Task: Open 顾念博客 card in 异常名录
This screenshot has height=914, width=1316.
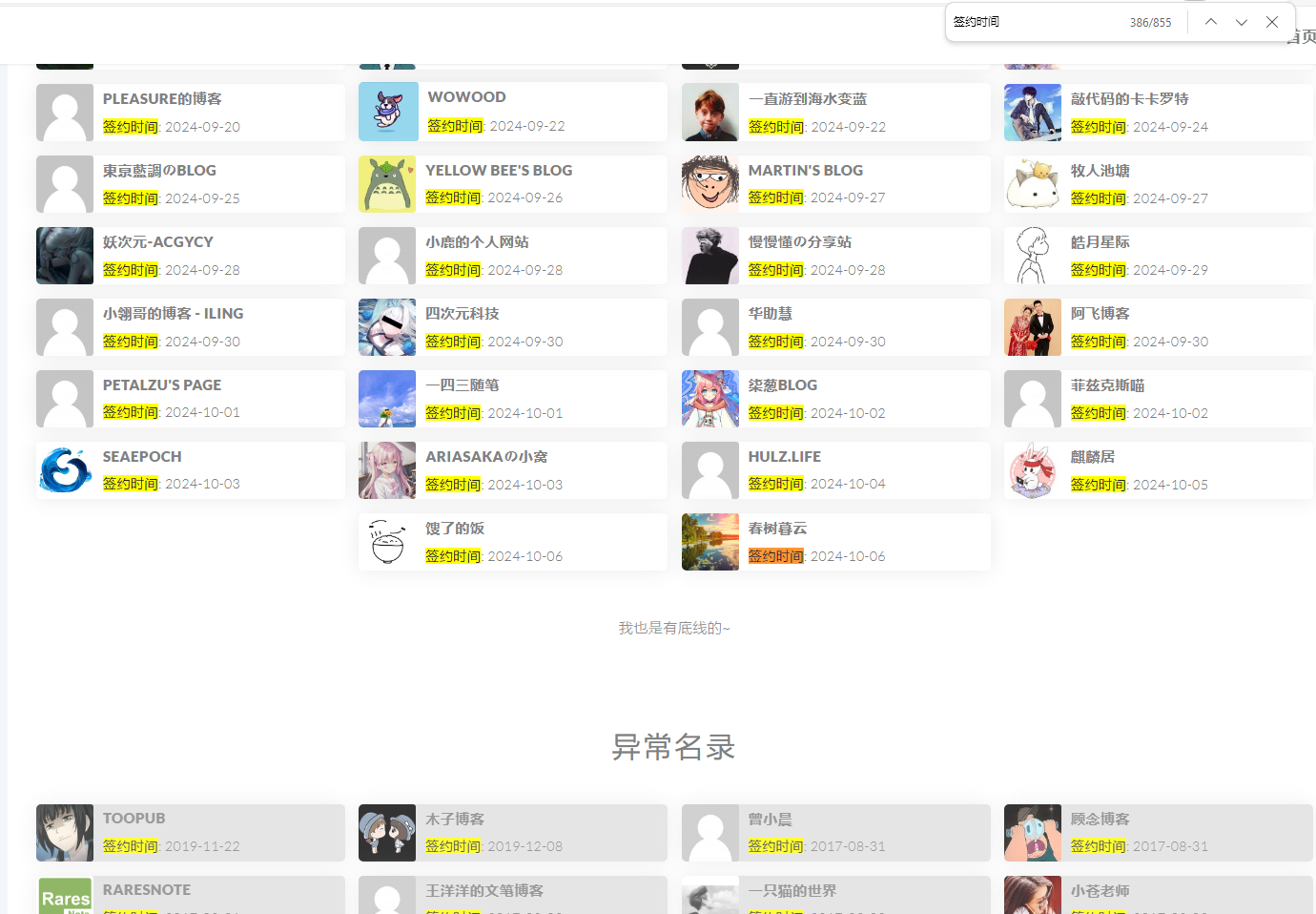Action: tap(1100, 819)
